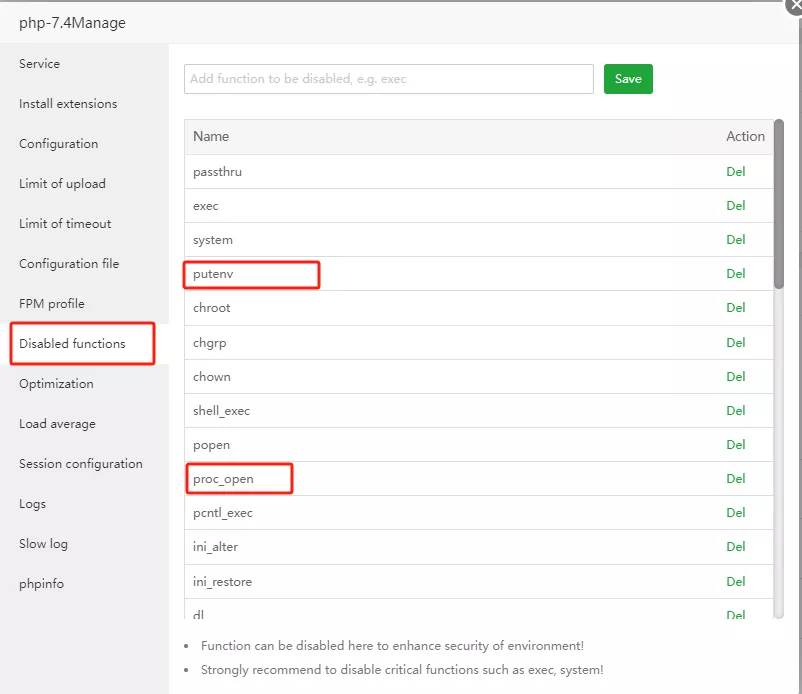Screen dimensions: 802x694
Task: View the Slow log section
Action: (43, 544)
